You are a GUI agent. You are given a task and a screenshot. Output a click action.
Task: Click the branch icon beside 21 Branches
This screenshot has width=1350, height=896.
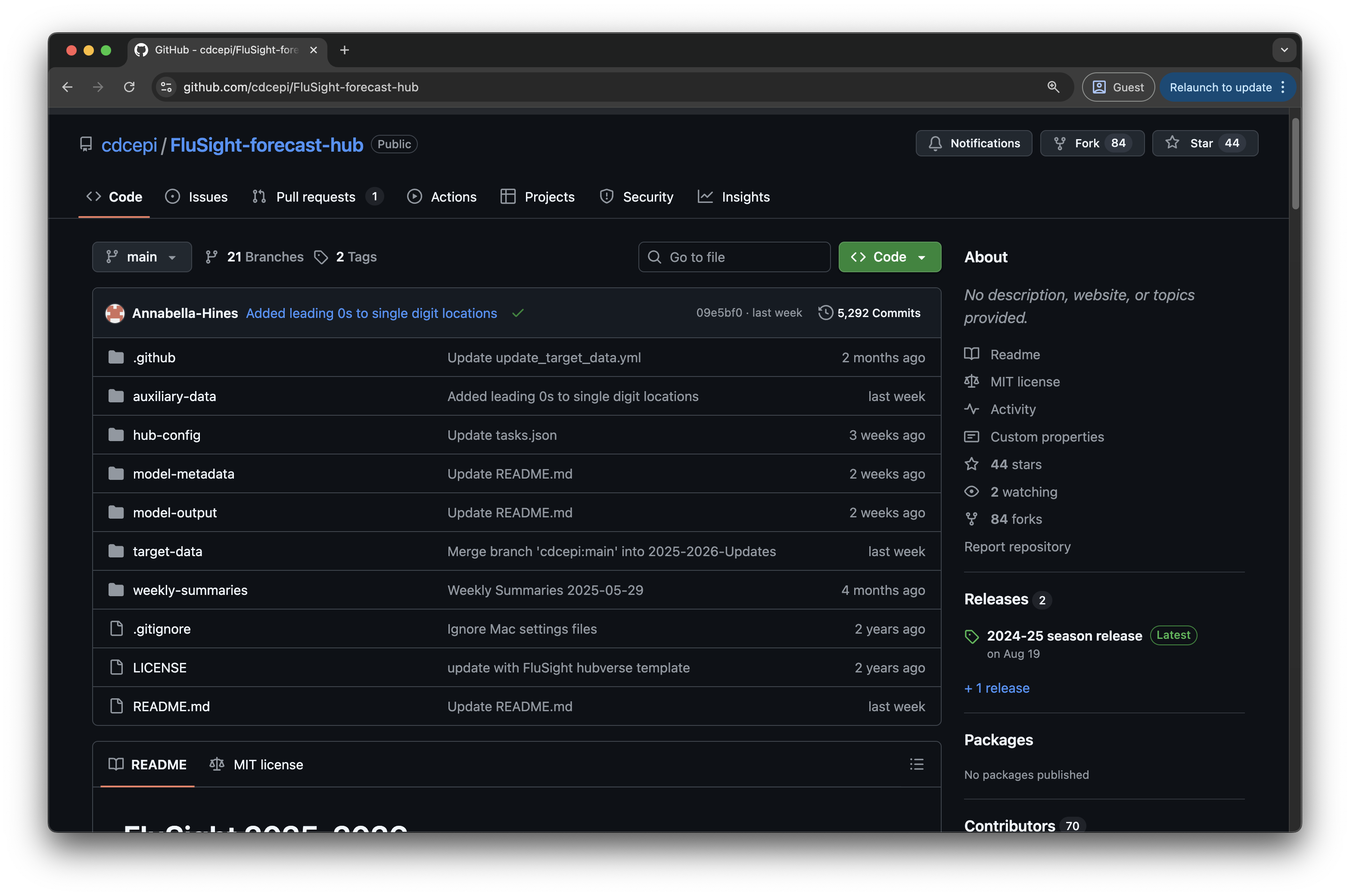pyautogui.click(x=212, y=257)
